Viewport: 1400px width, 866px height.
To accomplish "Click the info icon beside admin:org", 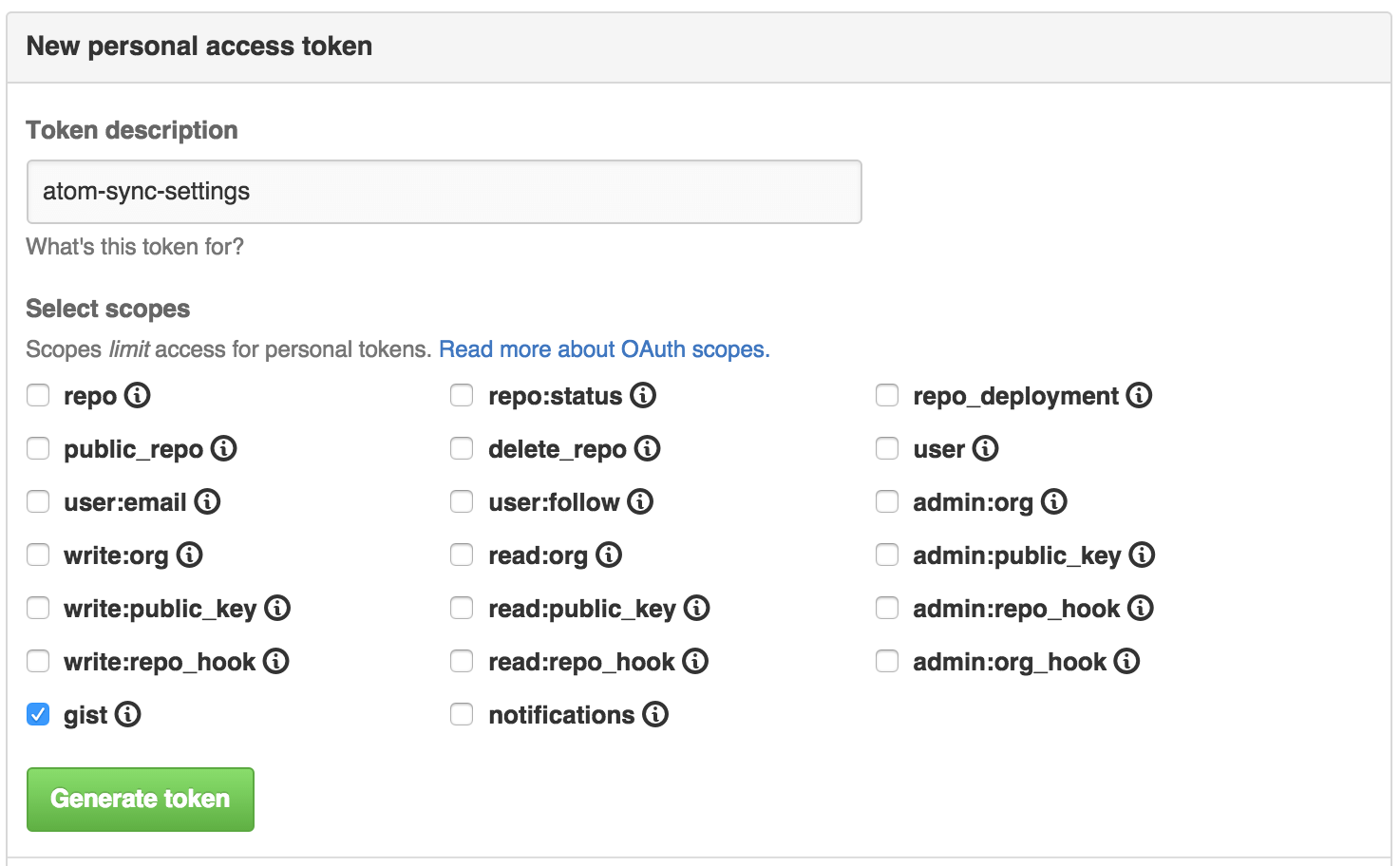I will click(1054, 501).
